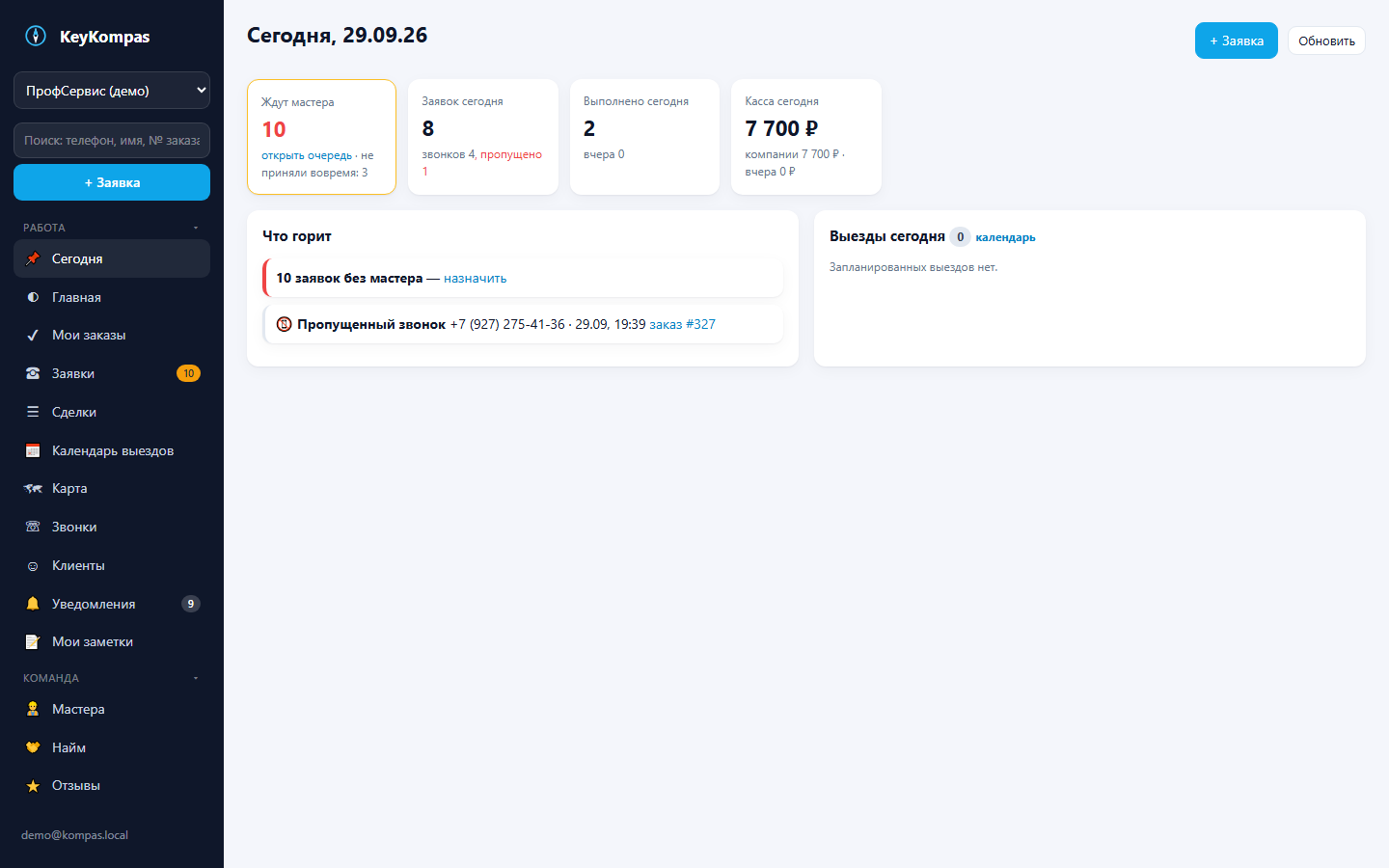Collapse the РАБОТА sidebar section
Screen dimensions: 1389x868
coord(112,228)
